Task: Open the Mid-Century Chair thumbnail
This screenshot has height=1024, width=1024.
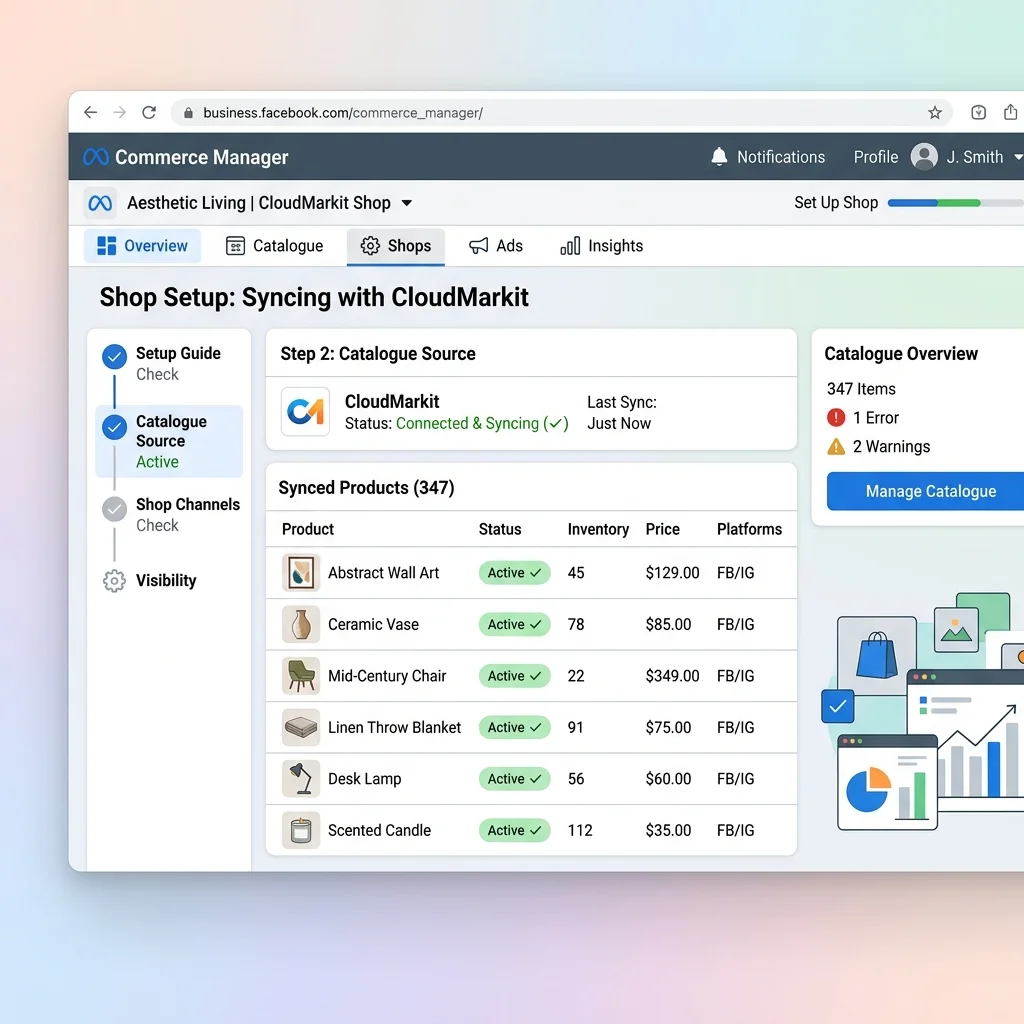Action: pyautogui.click(x=301, y=676)
